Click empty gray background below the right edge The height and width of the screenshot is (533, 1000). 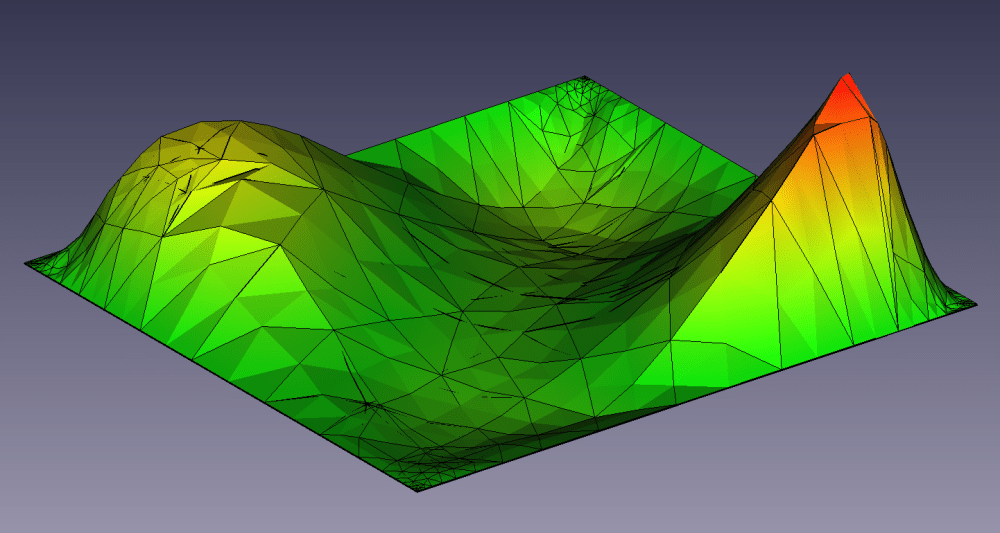pos(850,450)
